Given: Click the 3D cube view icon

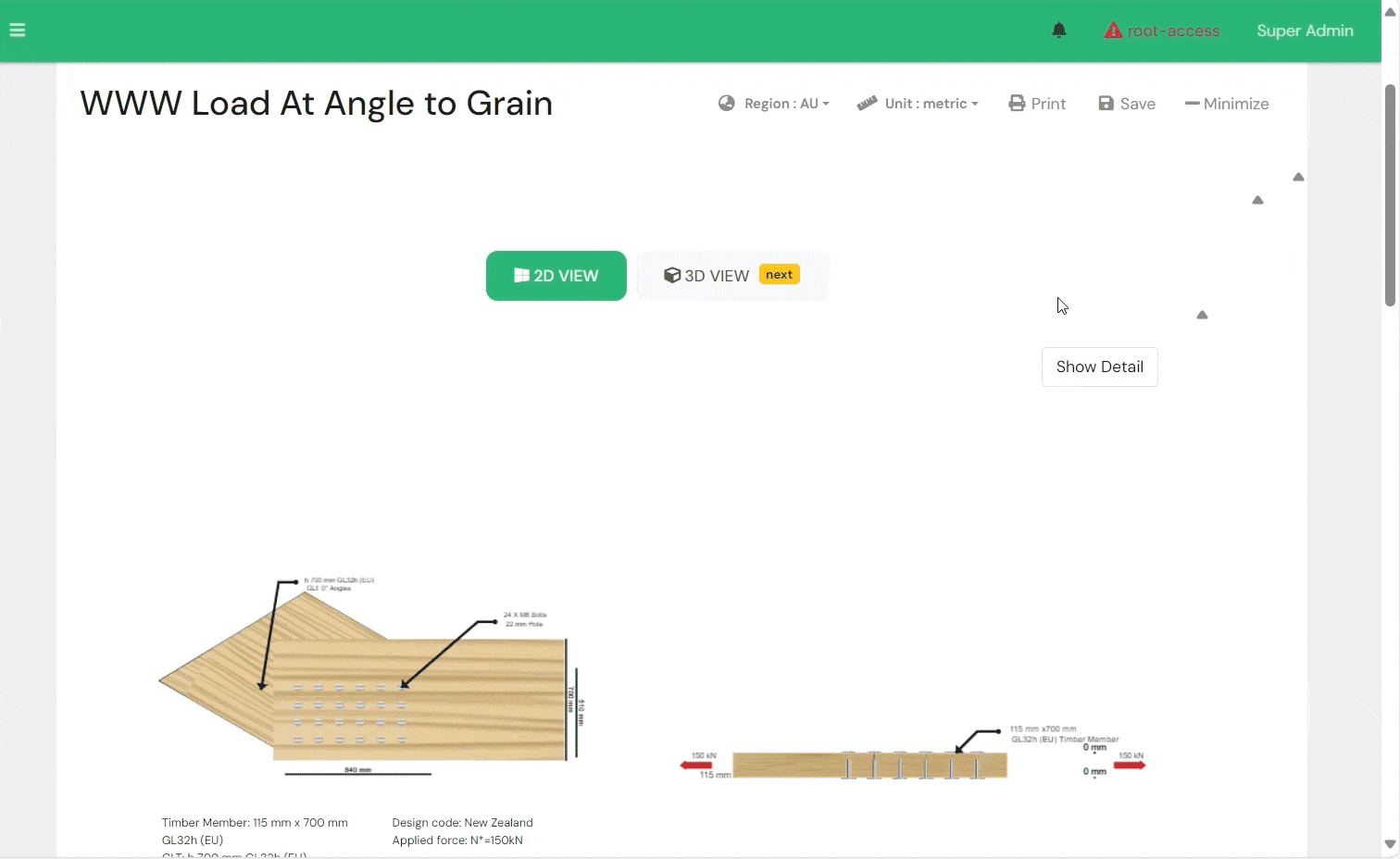Looking at the screenshot, I should coord(672,276).
